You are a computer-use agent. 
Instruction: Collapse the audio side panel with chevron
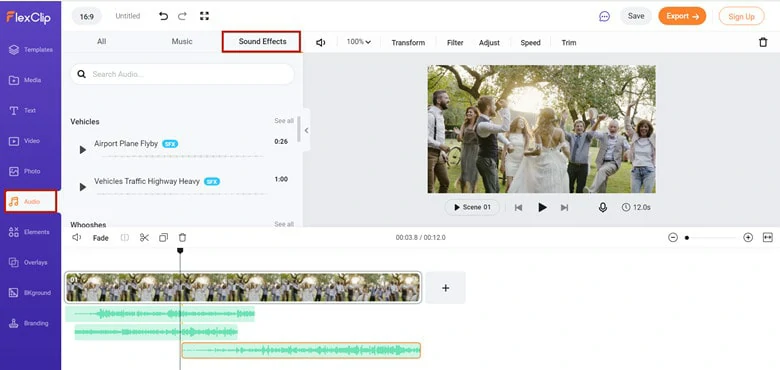click(306, 130)
